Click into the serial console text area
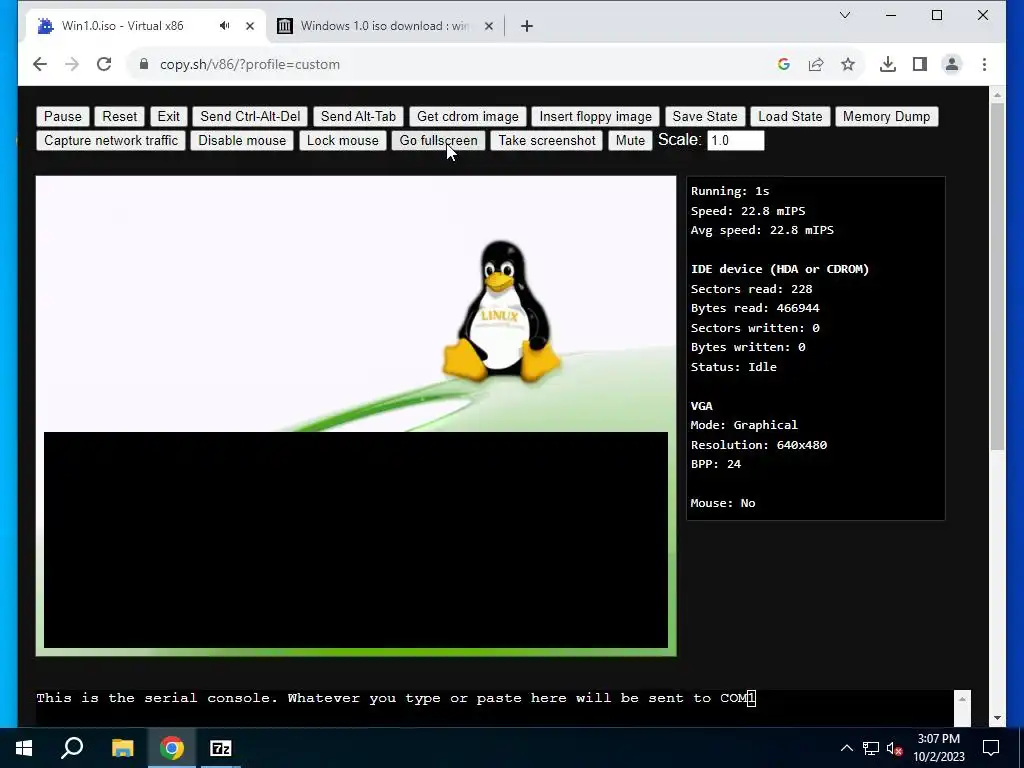 tap(494, 708)
